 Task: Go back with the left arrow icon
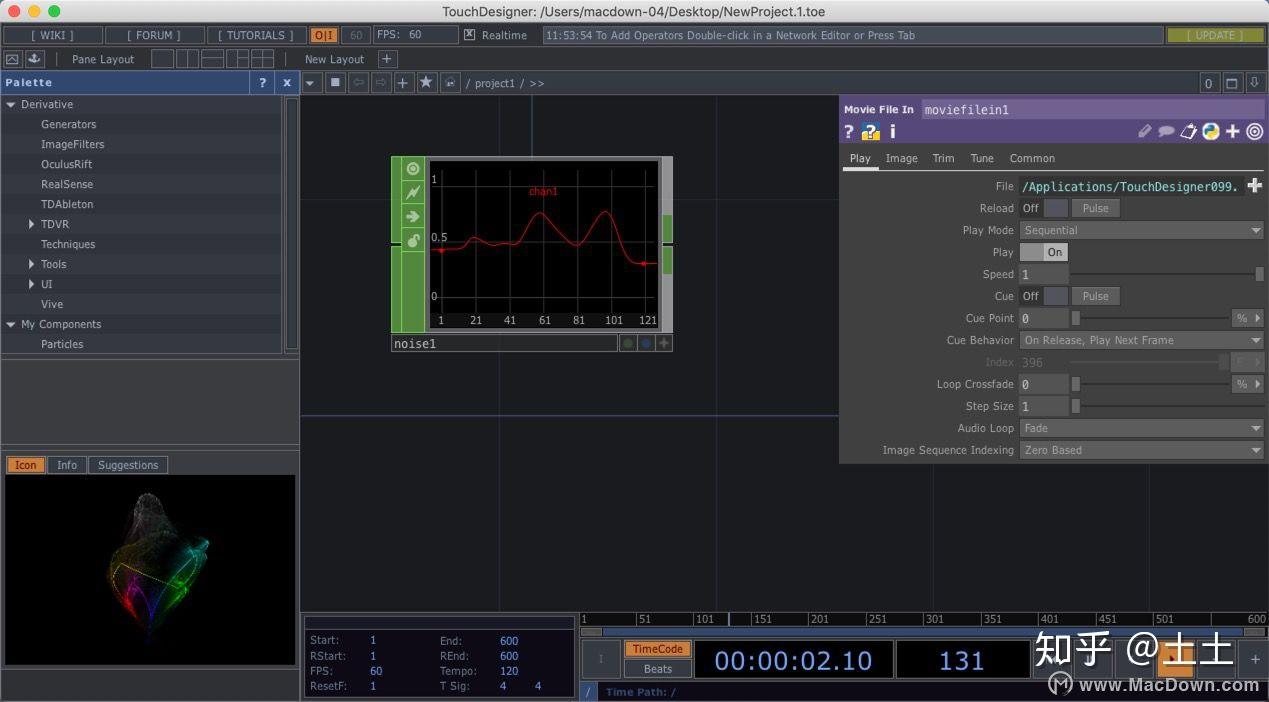[358, 82]
